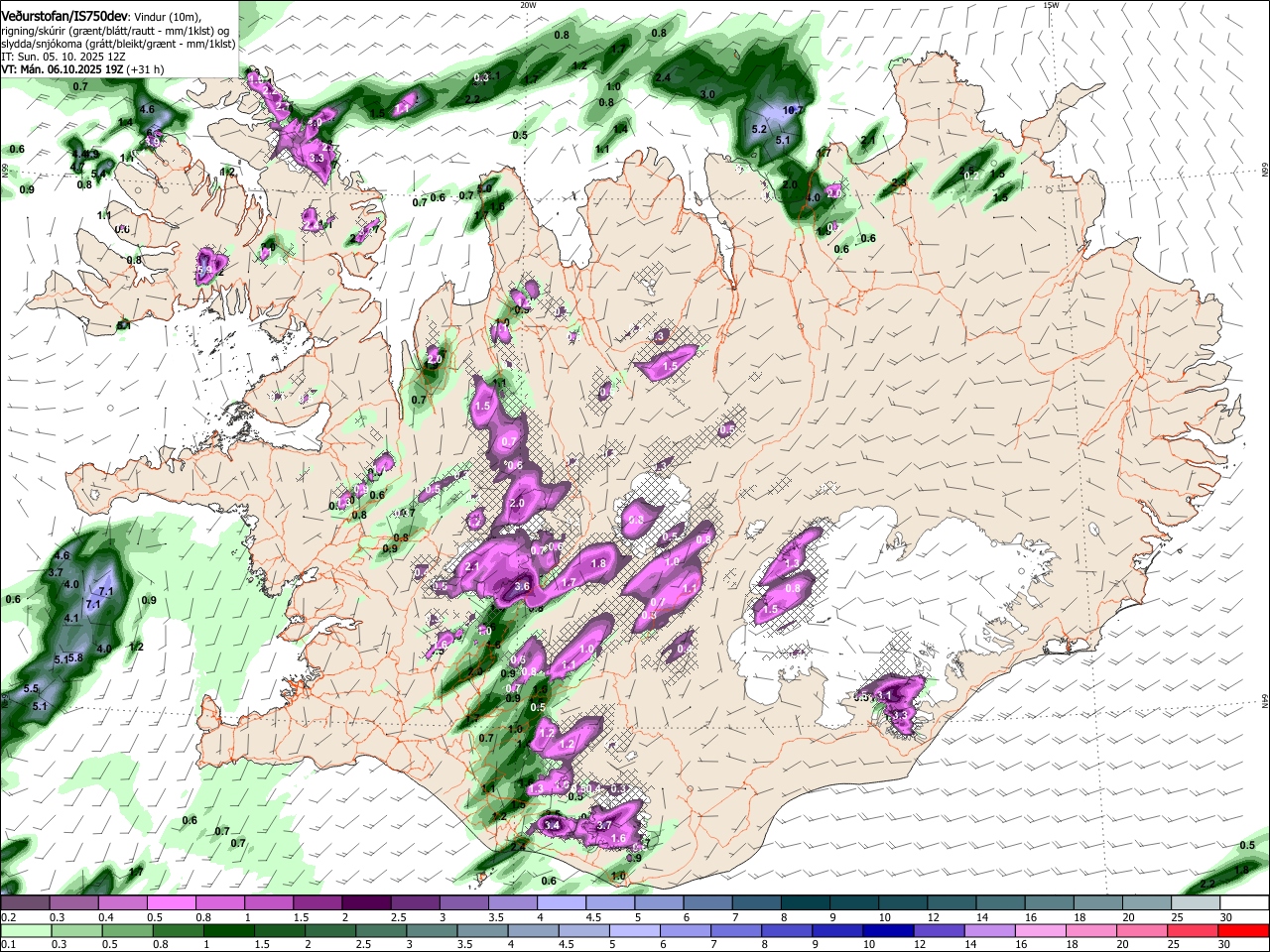
Task: Click the 3.0 value in the northern rain band
Action: (x=707, y=94)
